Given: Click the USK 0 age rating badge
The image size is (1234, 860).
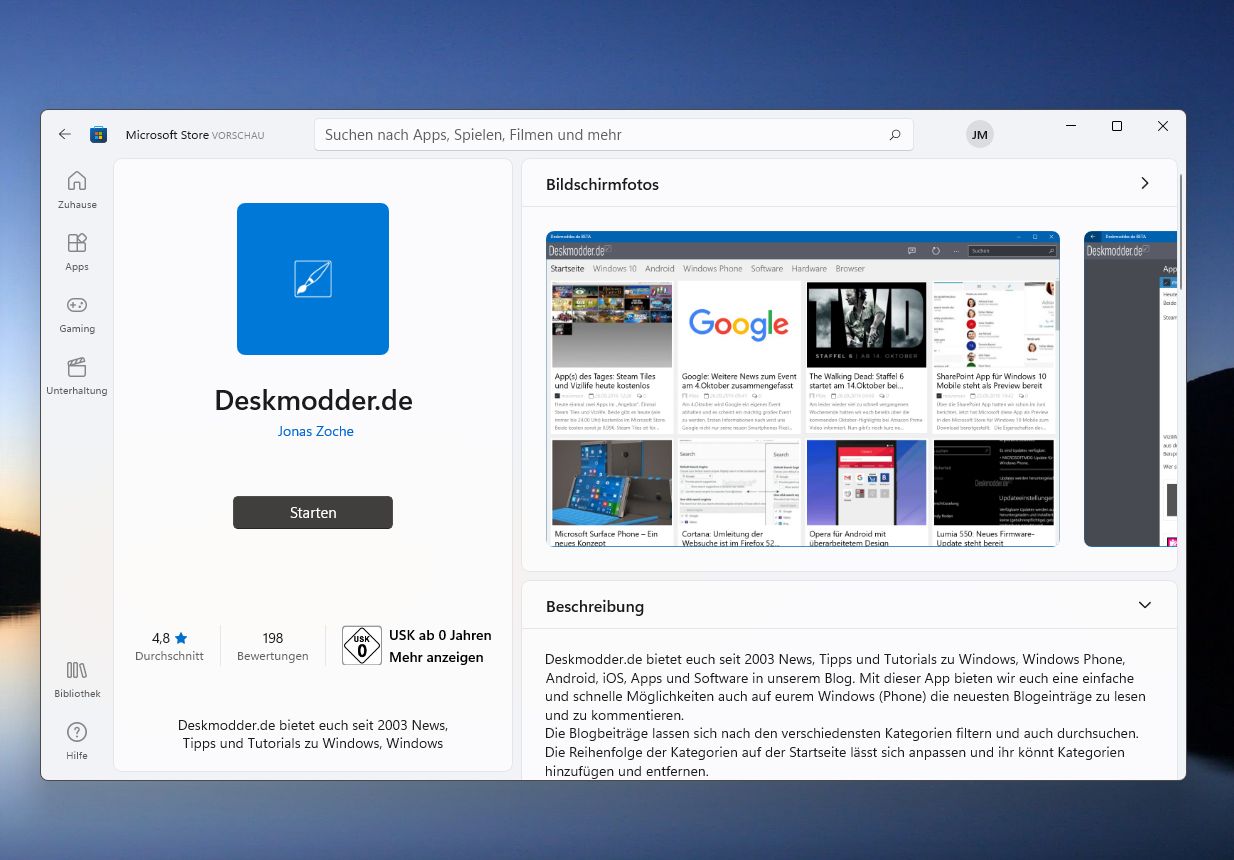Looking at the screenshot, I should point(362,645).
